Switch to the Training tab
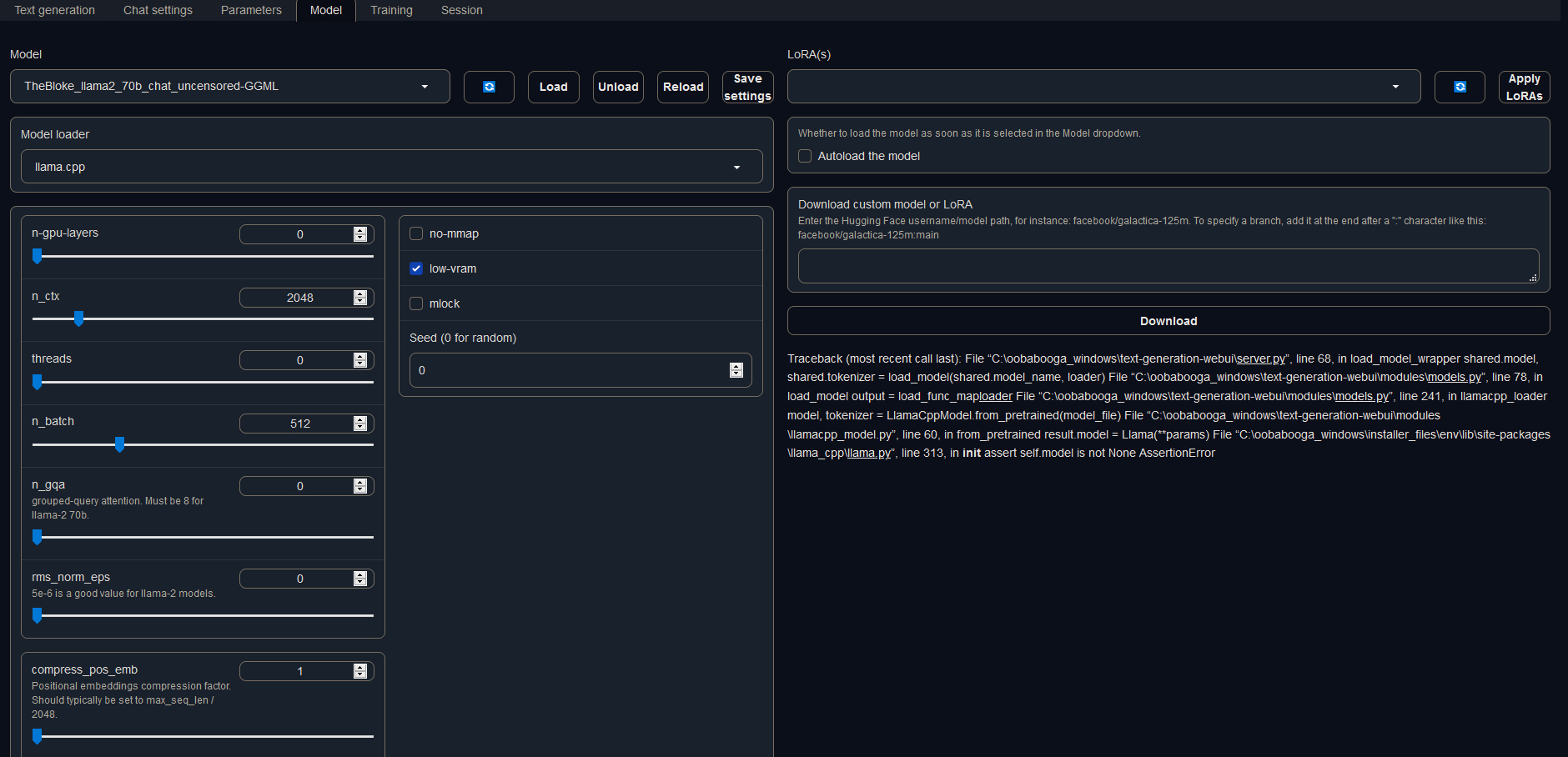The height and width of the screenshot is (757, 1568). pyautogui.click(x=391, y=10)
